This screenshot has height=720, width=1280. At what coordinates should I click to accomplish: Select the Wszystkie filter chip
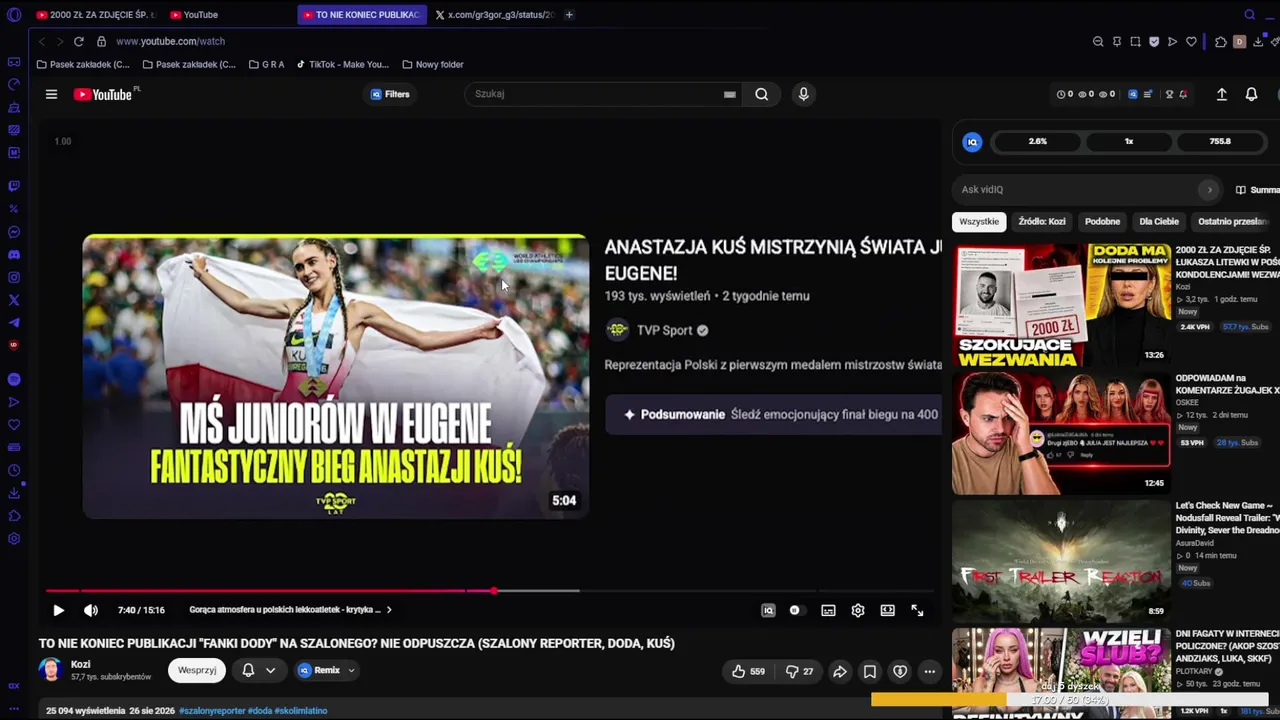[x=979, y=222]
